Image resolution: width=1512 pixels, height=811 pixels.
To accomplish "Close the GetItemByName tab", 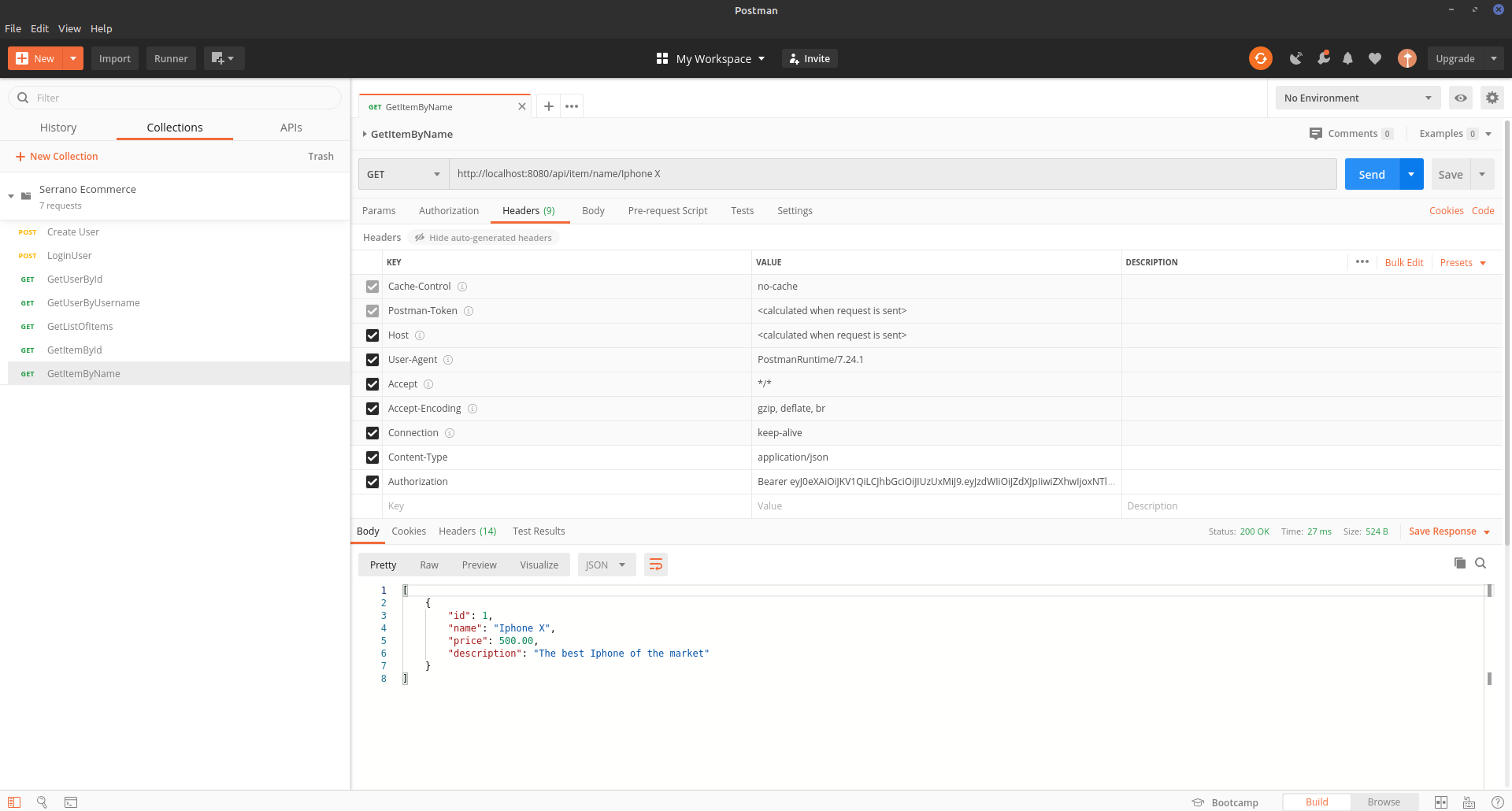I will tap(521, 106).
